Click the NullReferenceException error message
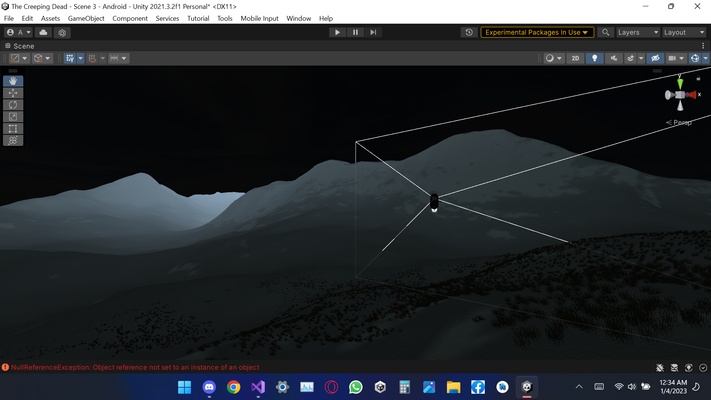This screenshot has width=711, height=400. (135, 367)
